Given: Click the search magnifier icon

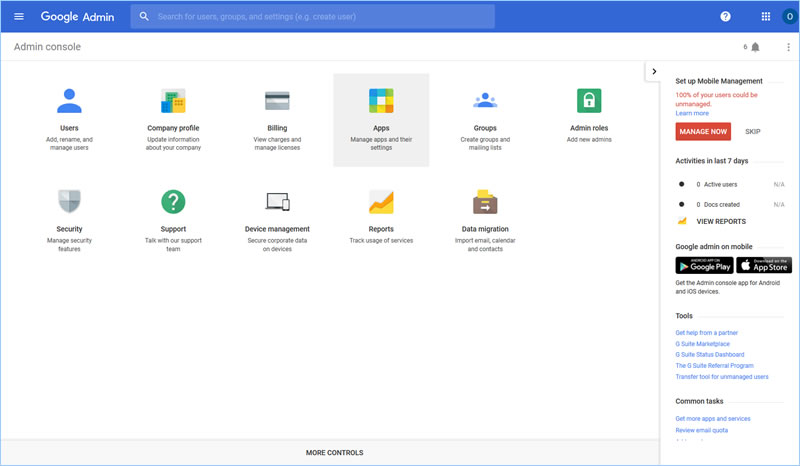Looking at the screenshot, I should [x=144, y=16].
